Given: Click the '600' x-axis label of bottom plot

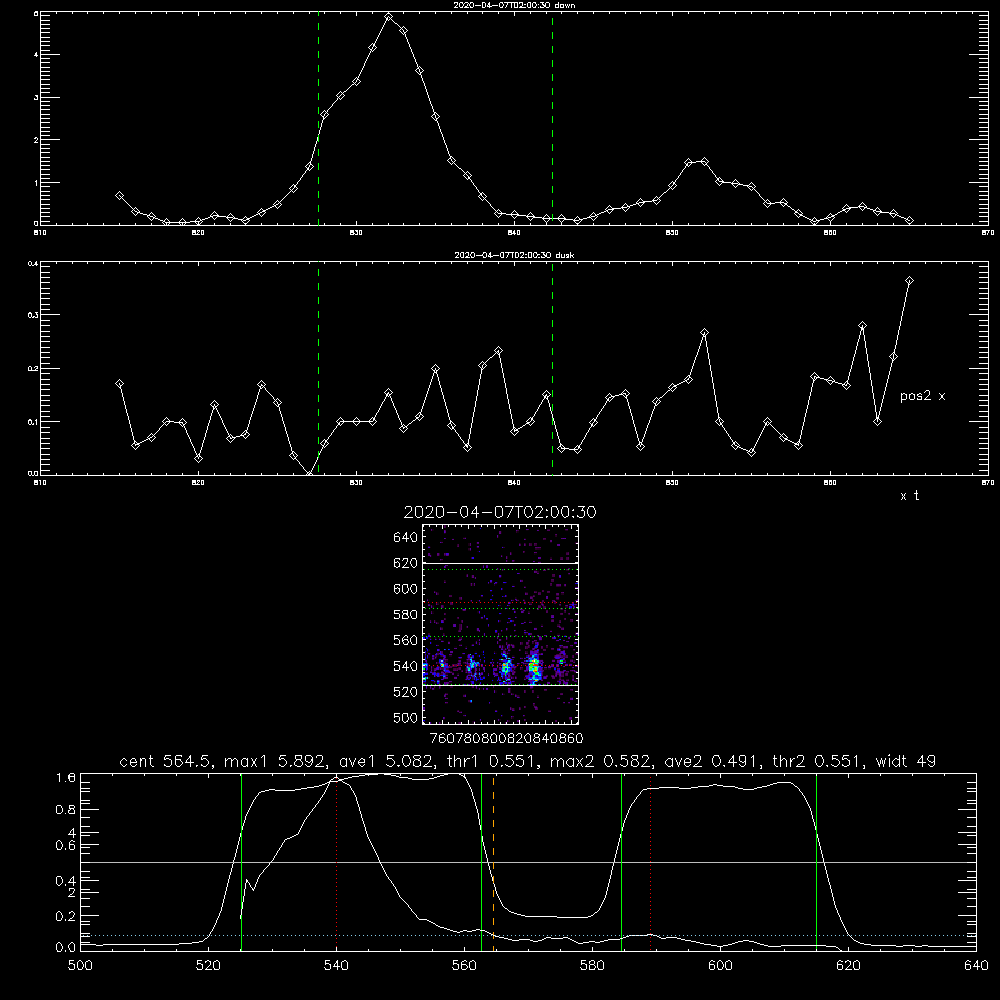Looking at the screenshot, I should pyautogui.click(x=720, y=966).
